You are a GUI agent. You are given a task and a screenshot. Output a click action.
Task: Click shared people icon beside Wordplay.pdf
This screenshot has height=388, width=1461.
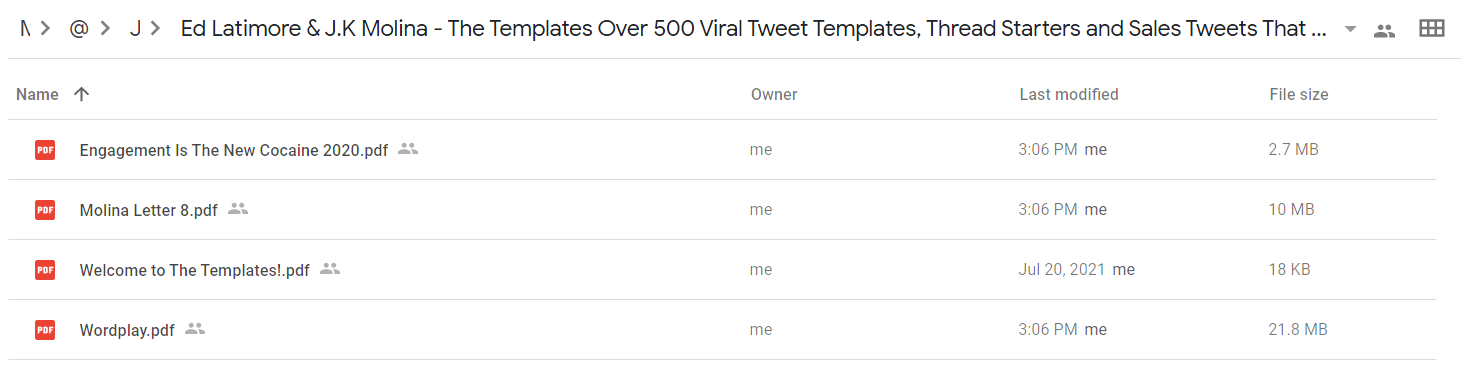[x=195, y=329]
